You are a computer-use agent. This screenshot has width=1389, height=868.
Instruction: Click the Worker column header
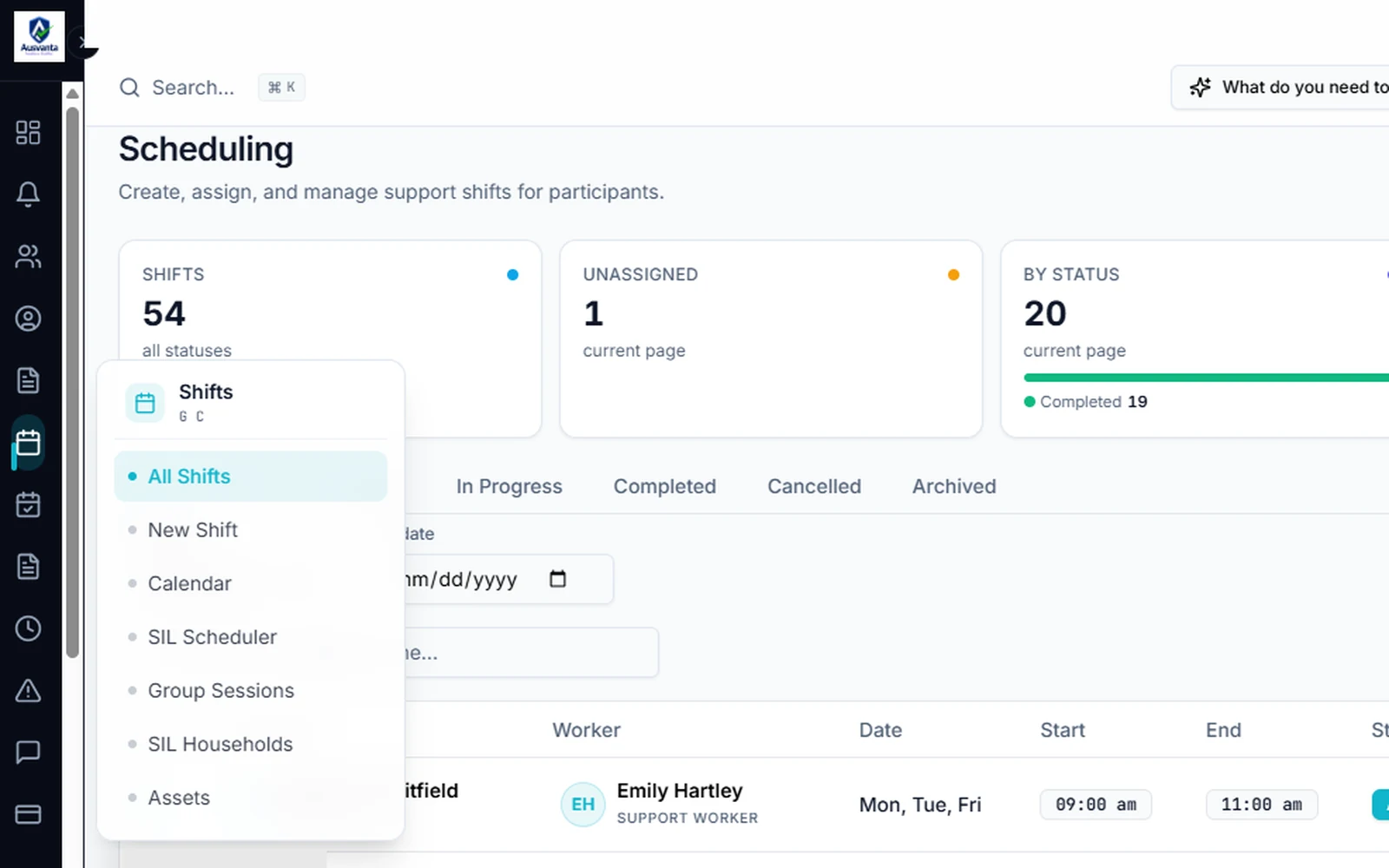[587, 730]
